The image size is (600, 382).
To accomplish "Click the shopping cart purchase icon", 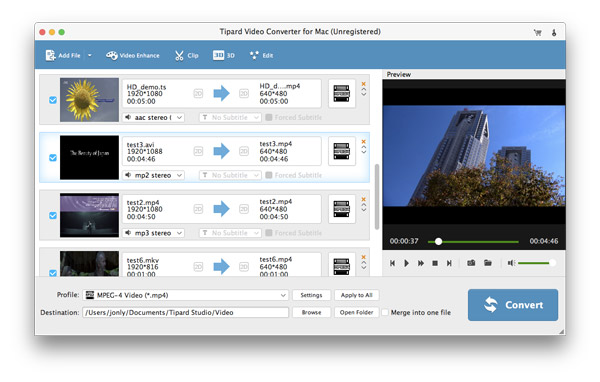I will pyautogui.click(x=538, y=33).
